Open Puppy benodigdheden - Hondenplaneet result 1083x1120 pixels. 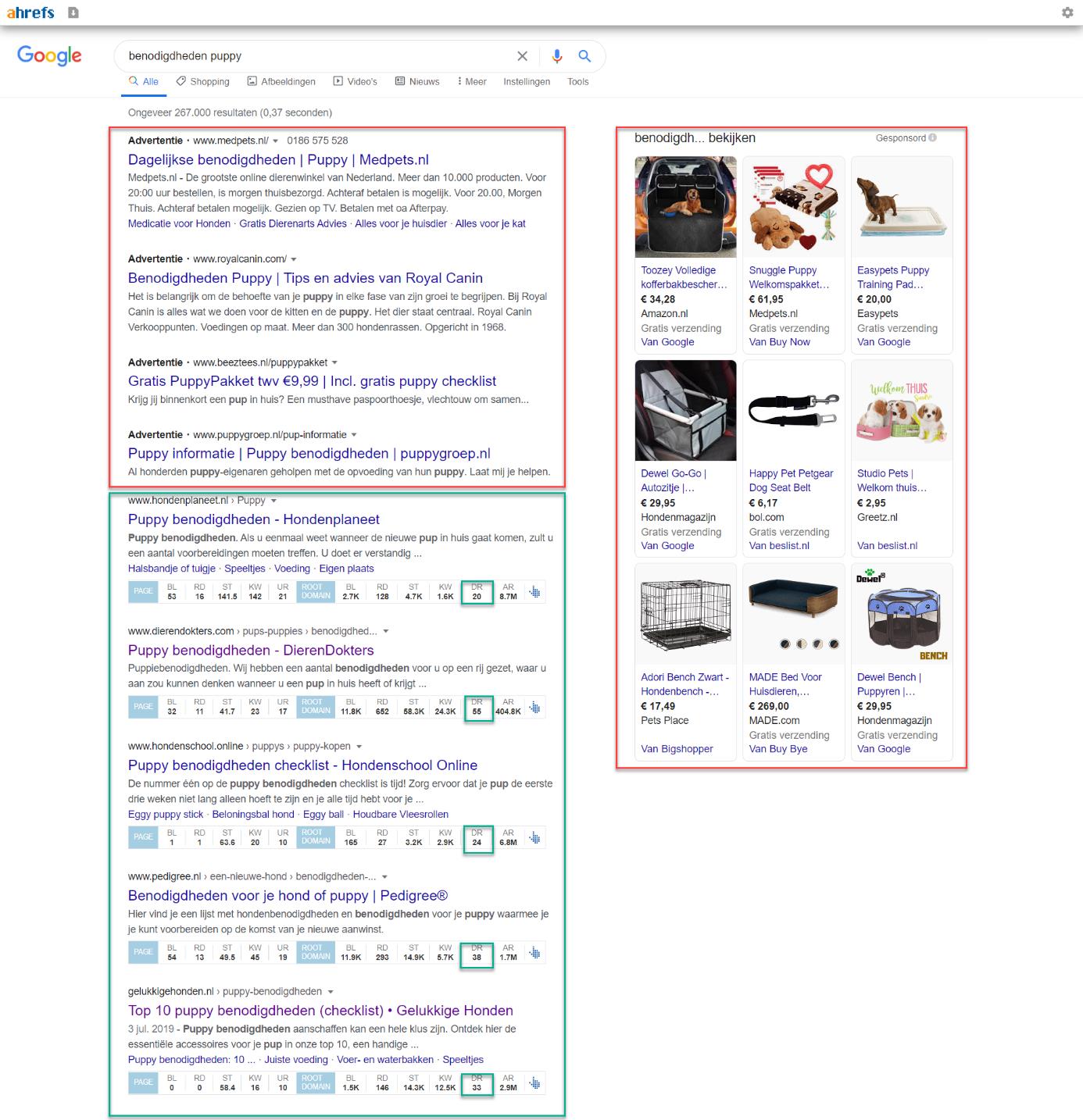click(254, 519)
